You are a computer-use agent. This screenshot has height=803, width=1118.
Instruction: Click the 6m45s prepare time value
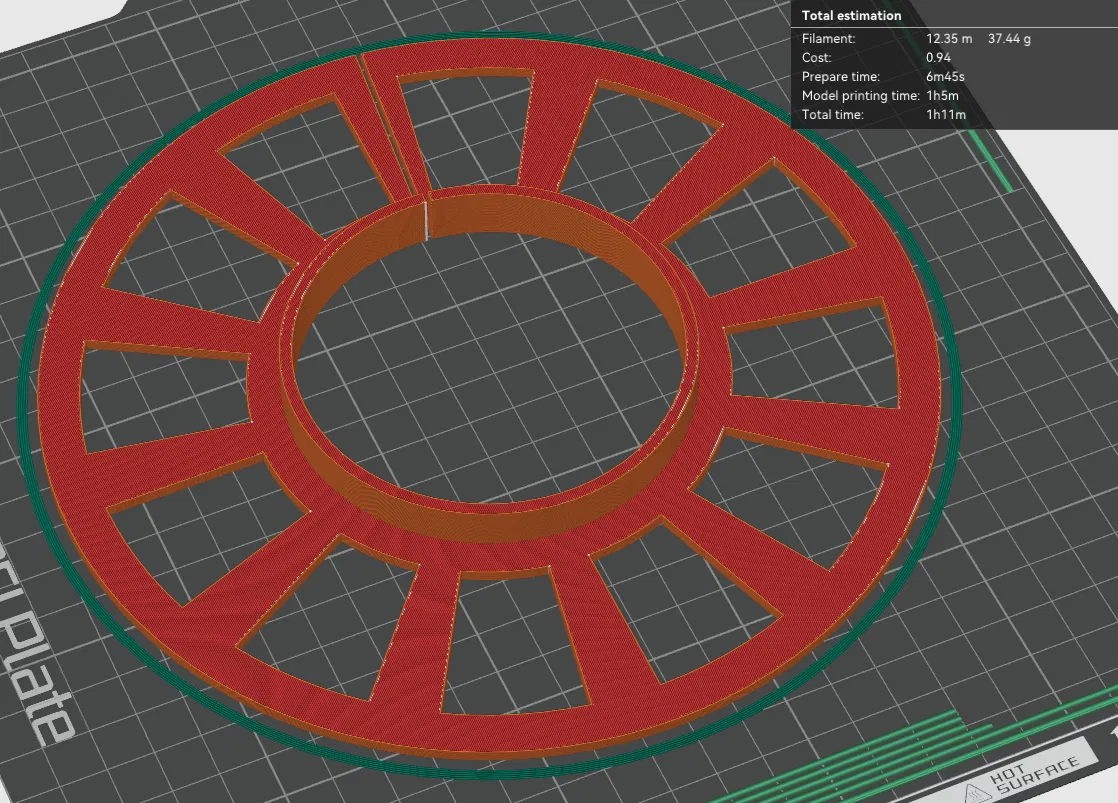(945, 76)
